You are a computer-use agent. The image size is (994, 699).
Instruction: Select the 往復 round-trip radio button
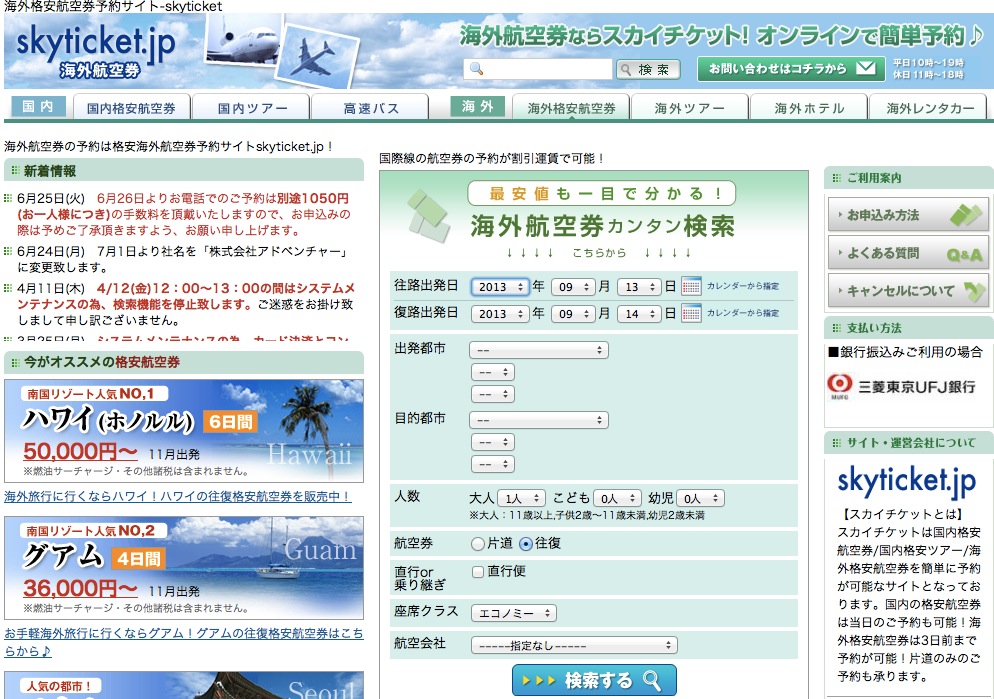[526, 544]
